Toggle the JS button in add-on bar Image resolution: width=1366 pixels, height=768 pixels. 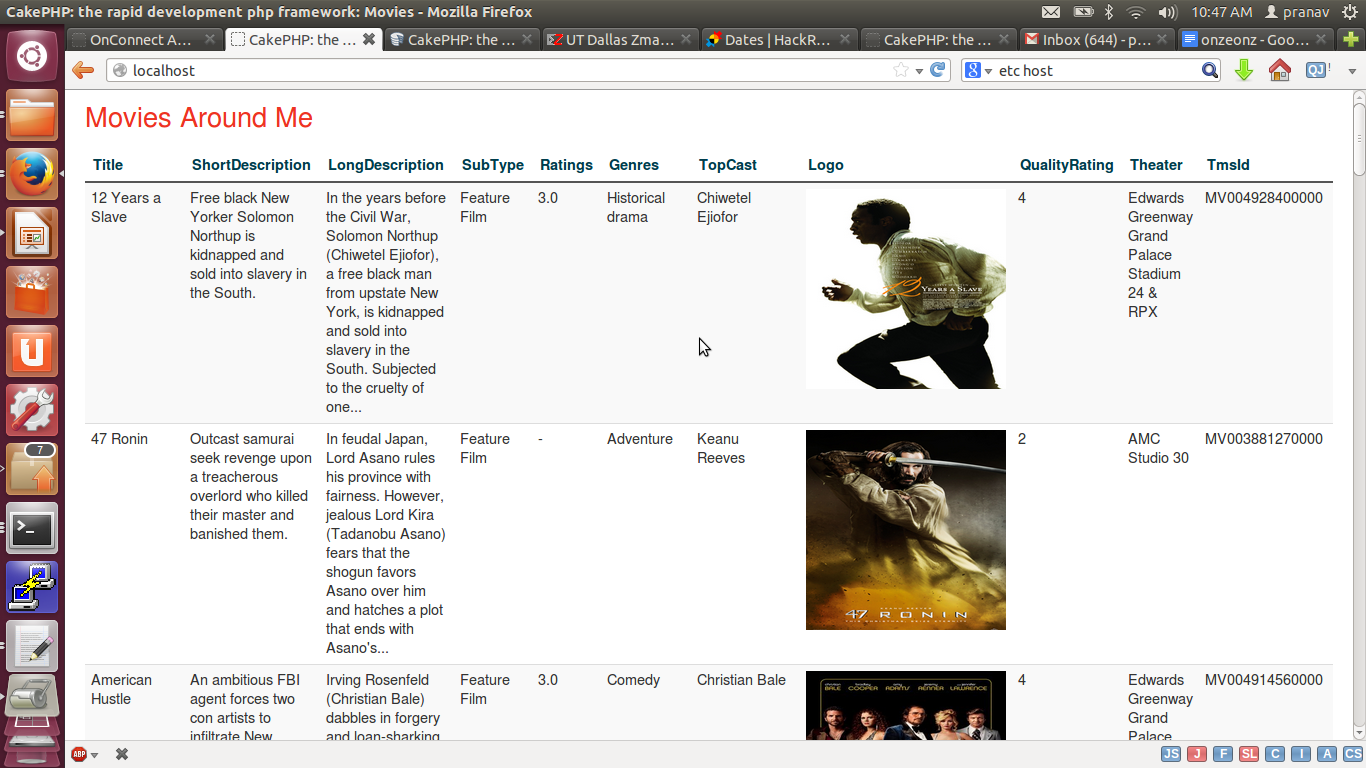tap(1171, 754)
